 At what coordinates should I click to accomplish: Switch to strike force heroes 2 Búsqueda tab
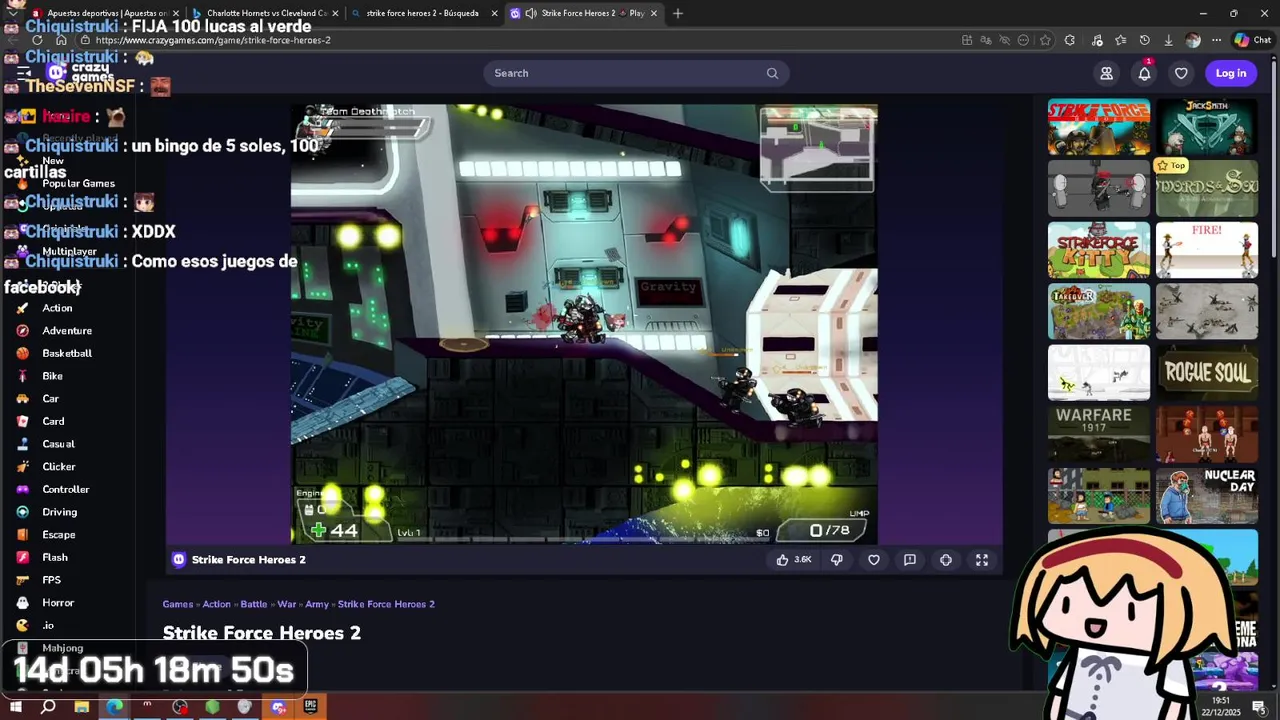click(422, 13)
